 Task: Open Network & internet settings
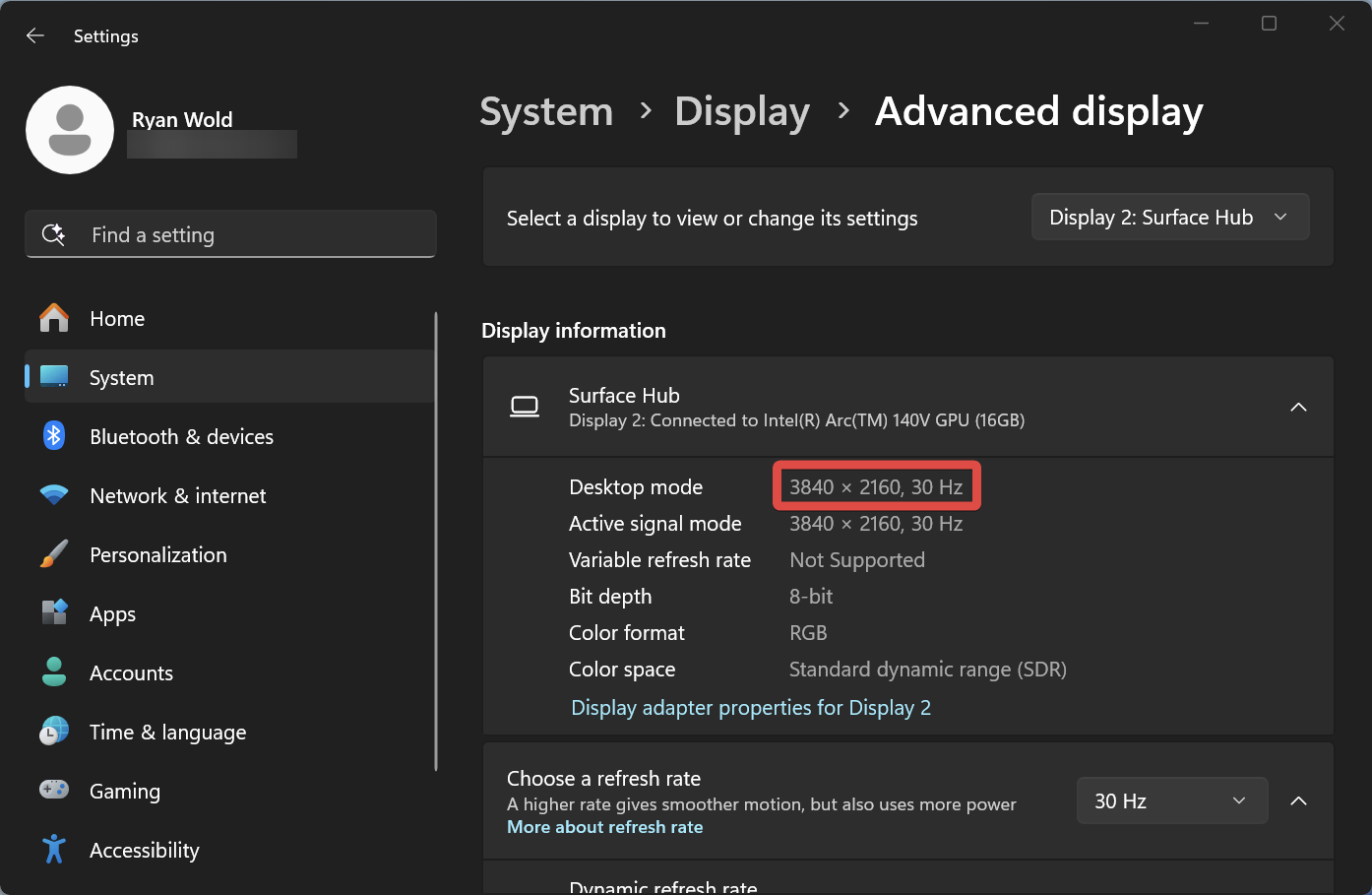coord(178,495)
